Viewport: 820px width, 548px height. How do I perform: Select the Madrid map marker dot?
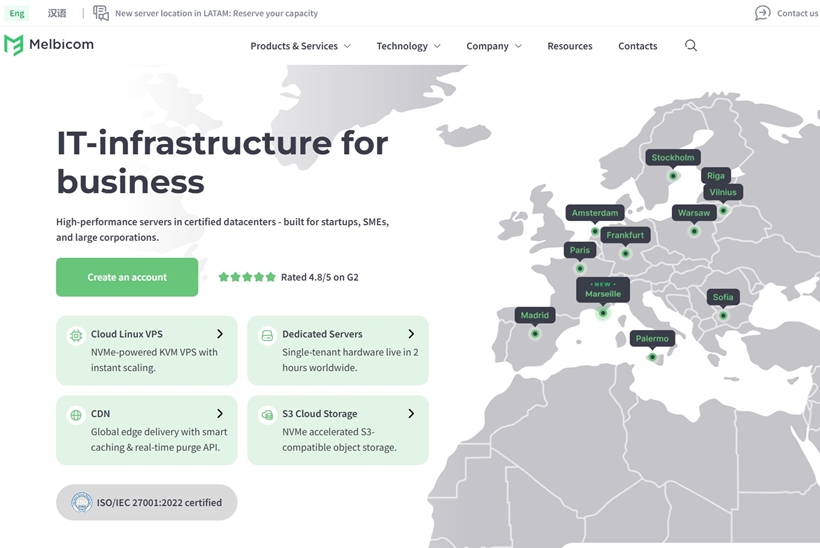534,334
